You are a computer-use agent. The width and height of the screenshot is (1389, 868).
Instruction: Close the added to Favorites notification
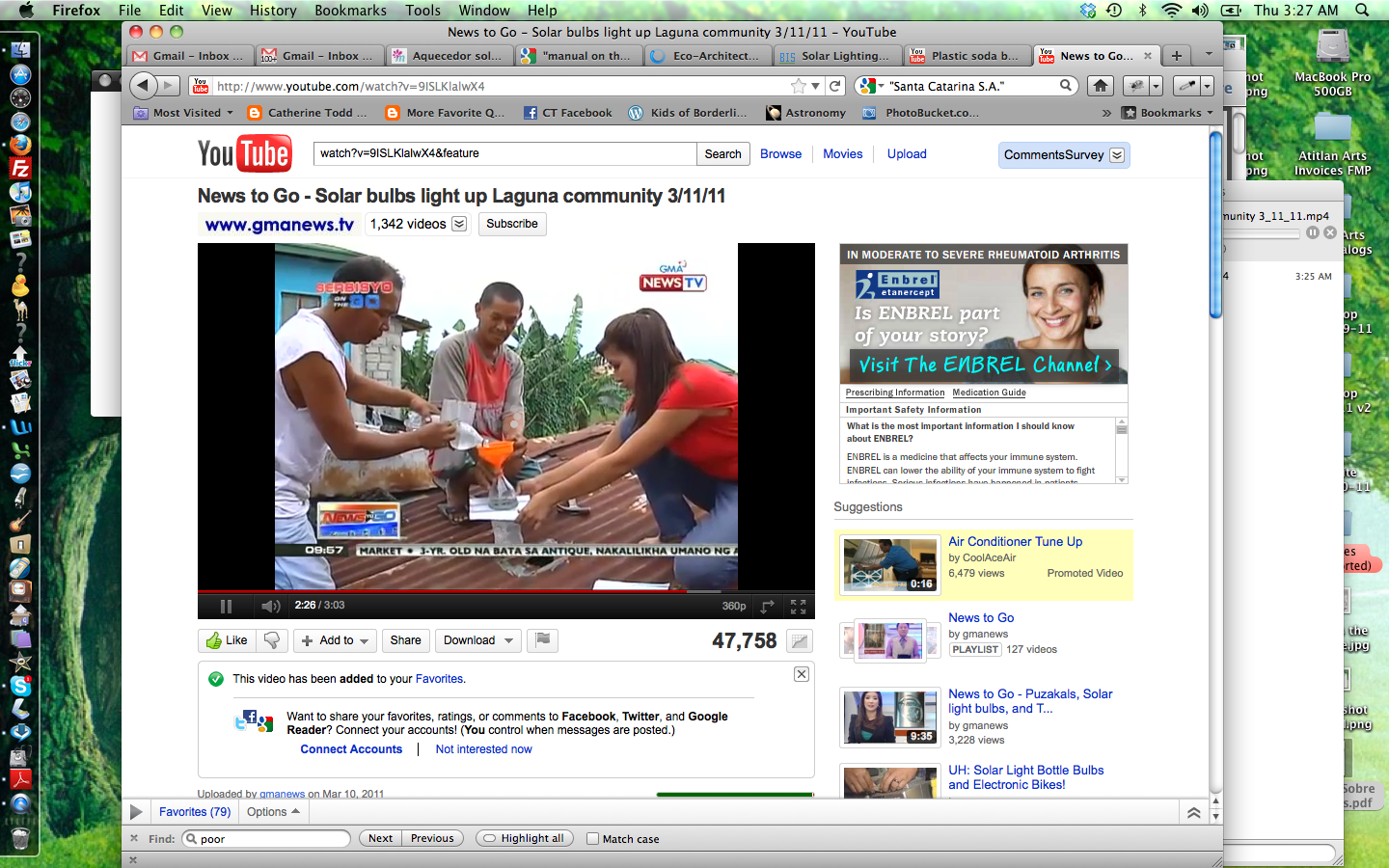pos(802,674)
